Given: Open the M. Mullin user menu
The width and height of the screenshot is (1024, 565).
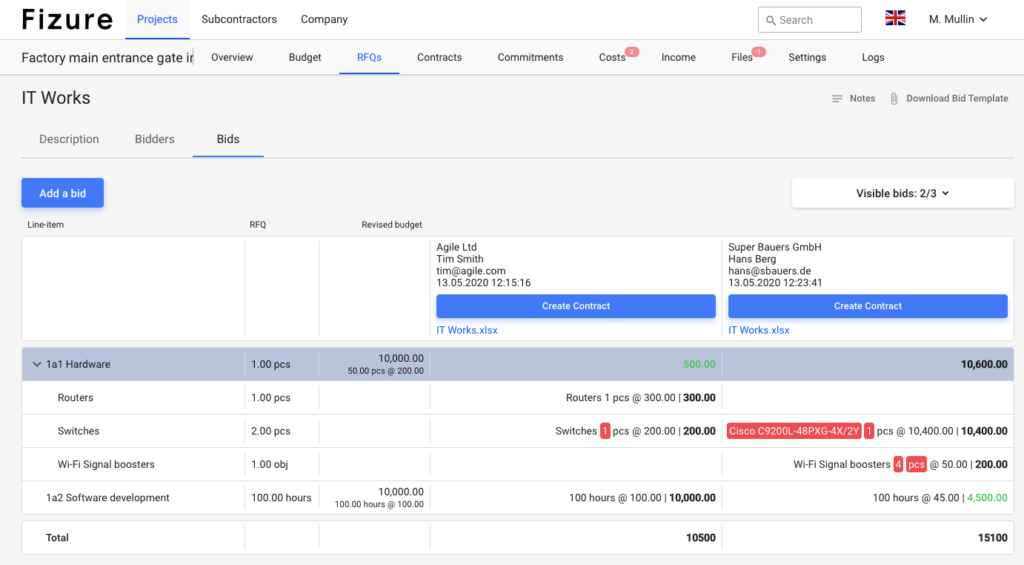Looking at the screenshot, I should (x=957, y=20).
